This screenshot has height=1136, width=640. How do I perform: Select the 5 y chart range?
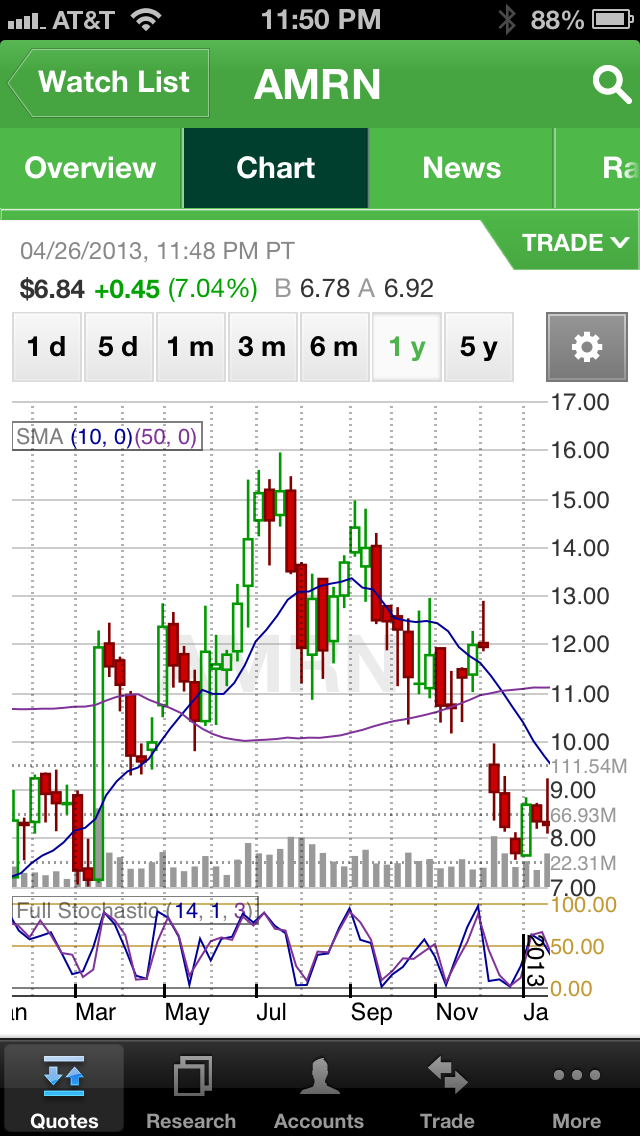478,347
